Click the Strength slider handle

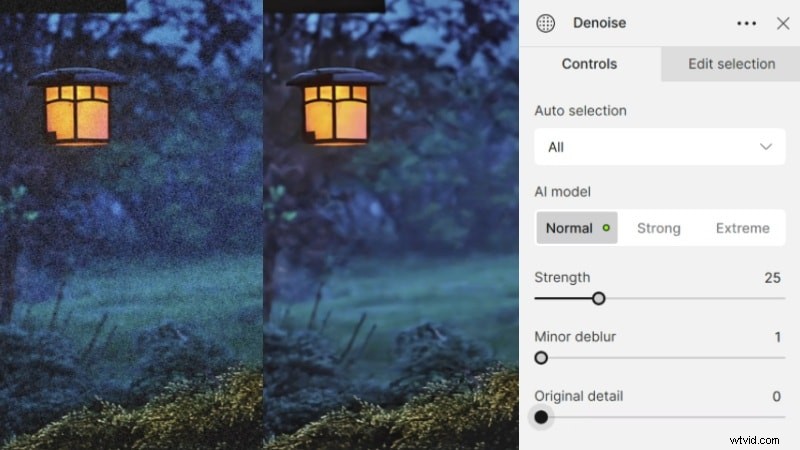598,298
